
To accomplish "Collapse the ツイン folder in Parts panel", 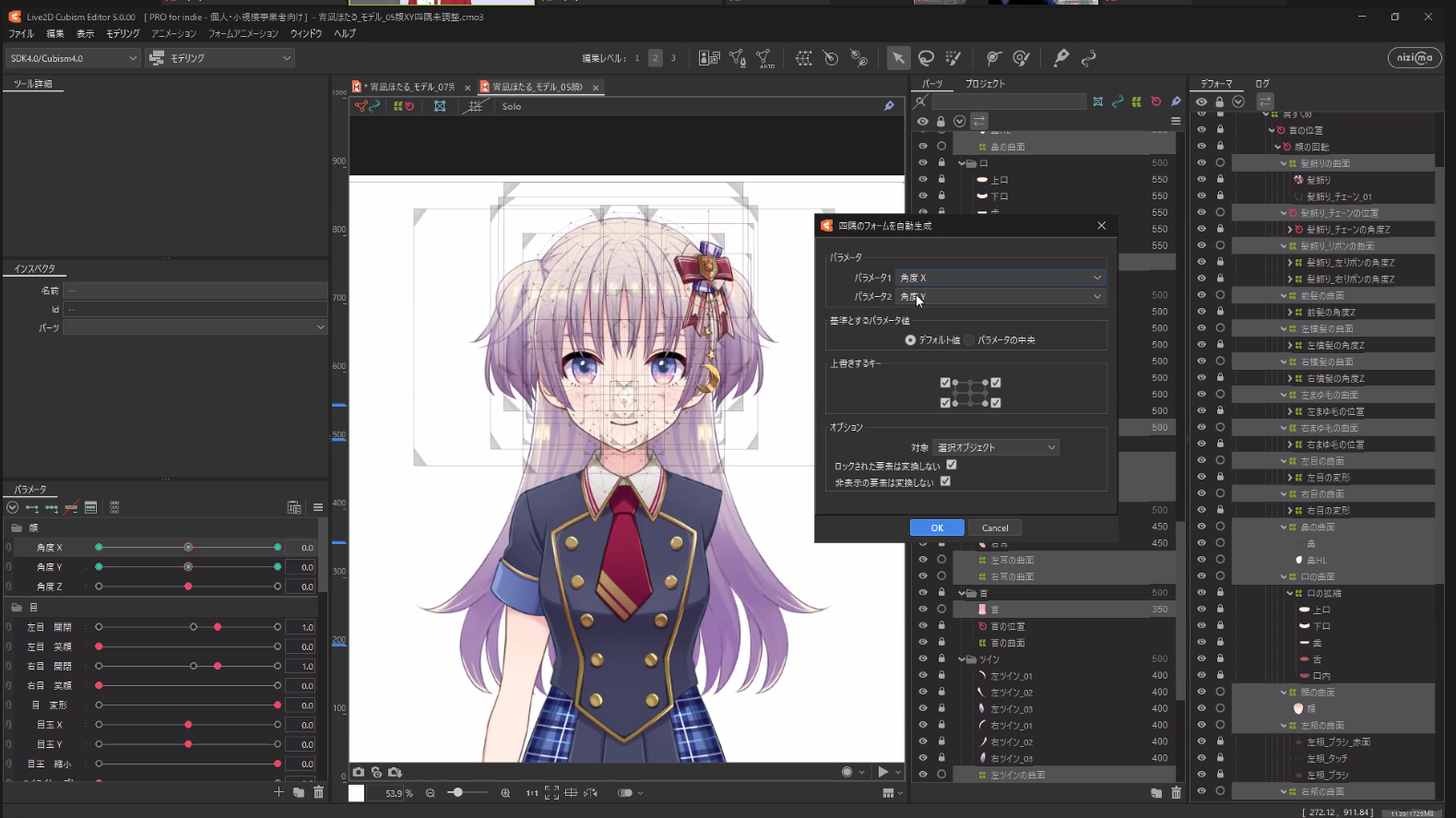I will [962, 659].
